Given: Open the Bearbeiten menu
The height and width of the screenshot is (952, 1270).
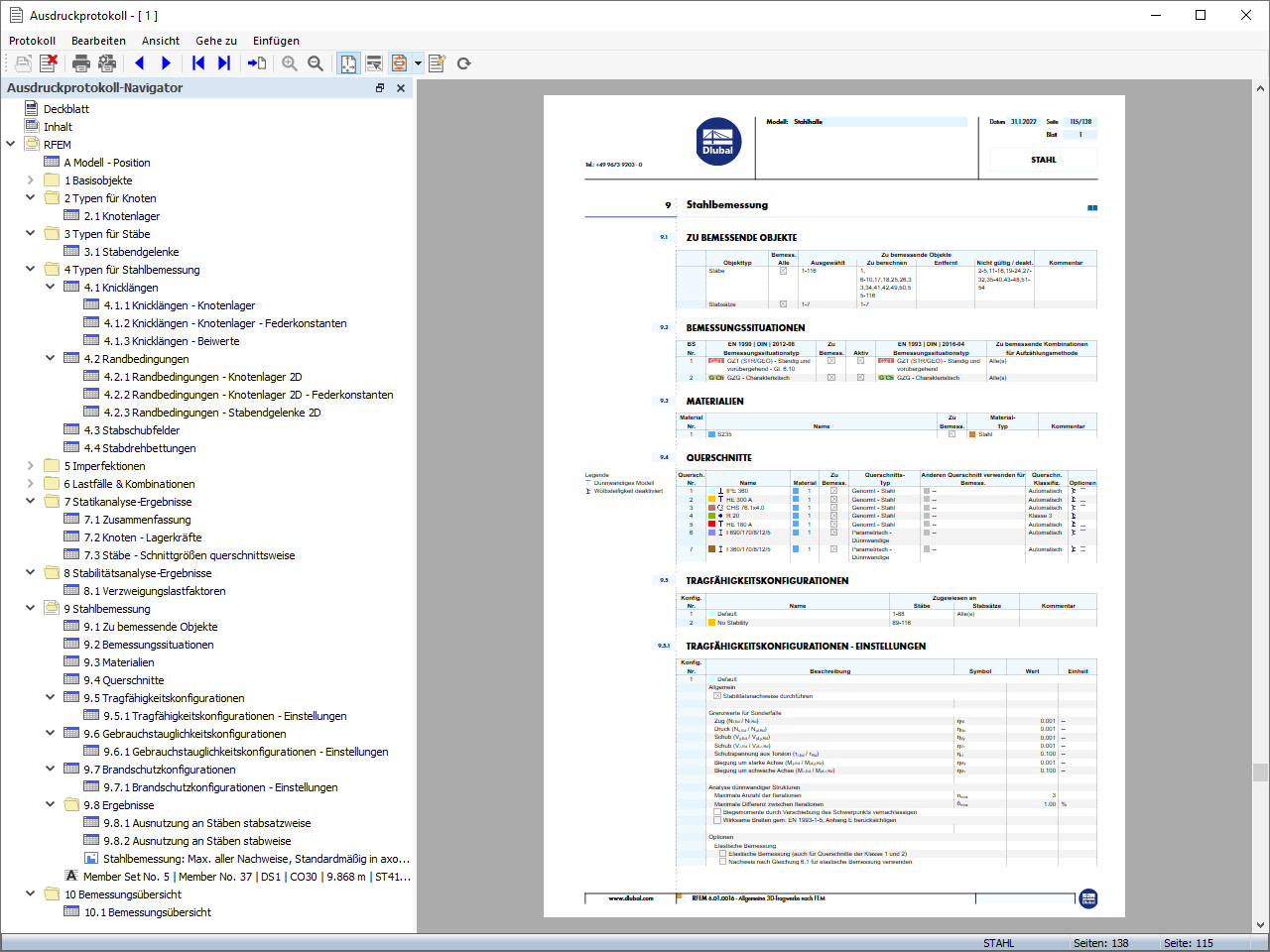Looking at the screenshot, I should coord(98,41).
